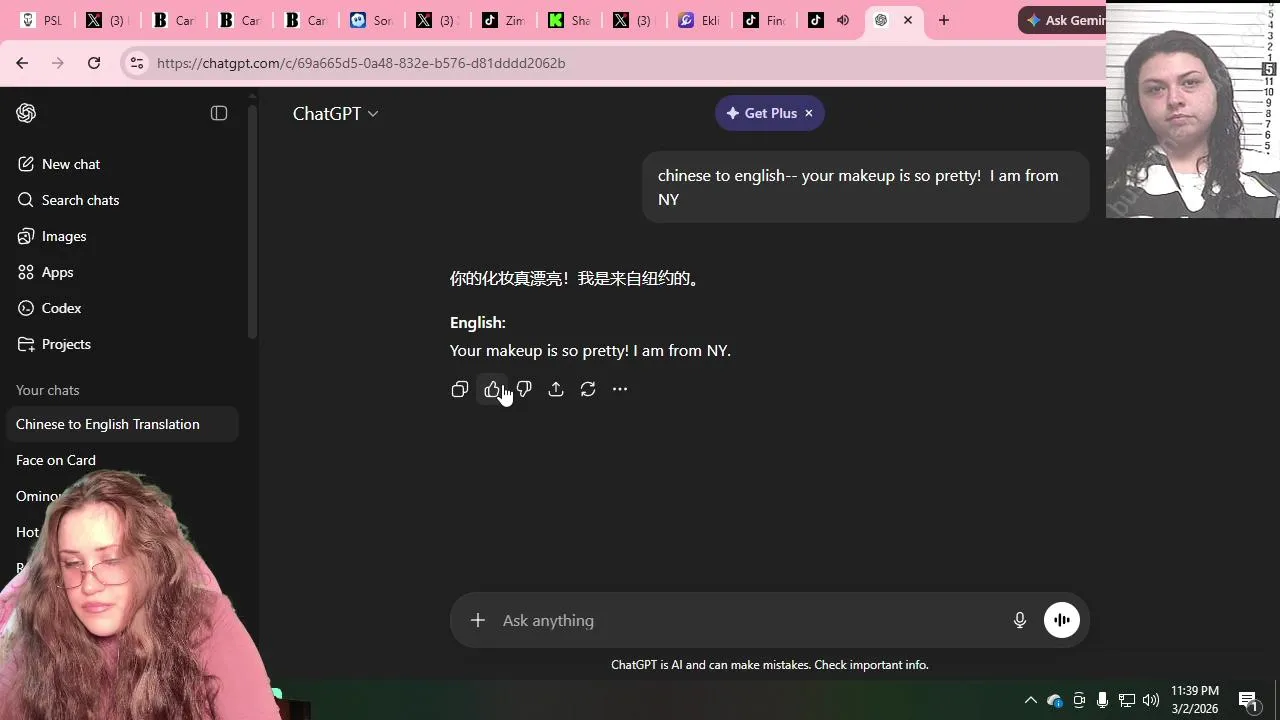1280x720 pixels.
Task: Open the Chinese to English Translation chat
Action: [x=122, y=424]
